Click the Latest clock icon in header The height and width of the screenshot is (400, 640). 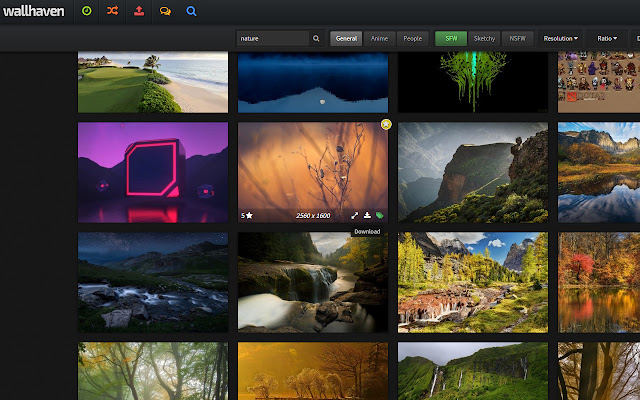click(86, 11)
